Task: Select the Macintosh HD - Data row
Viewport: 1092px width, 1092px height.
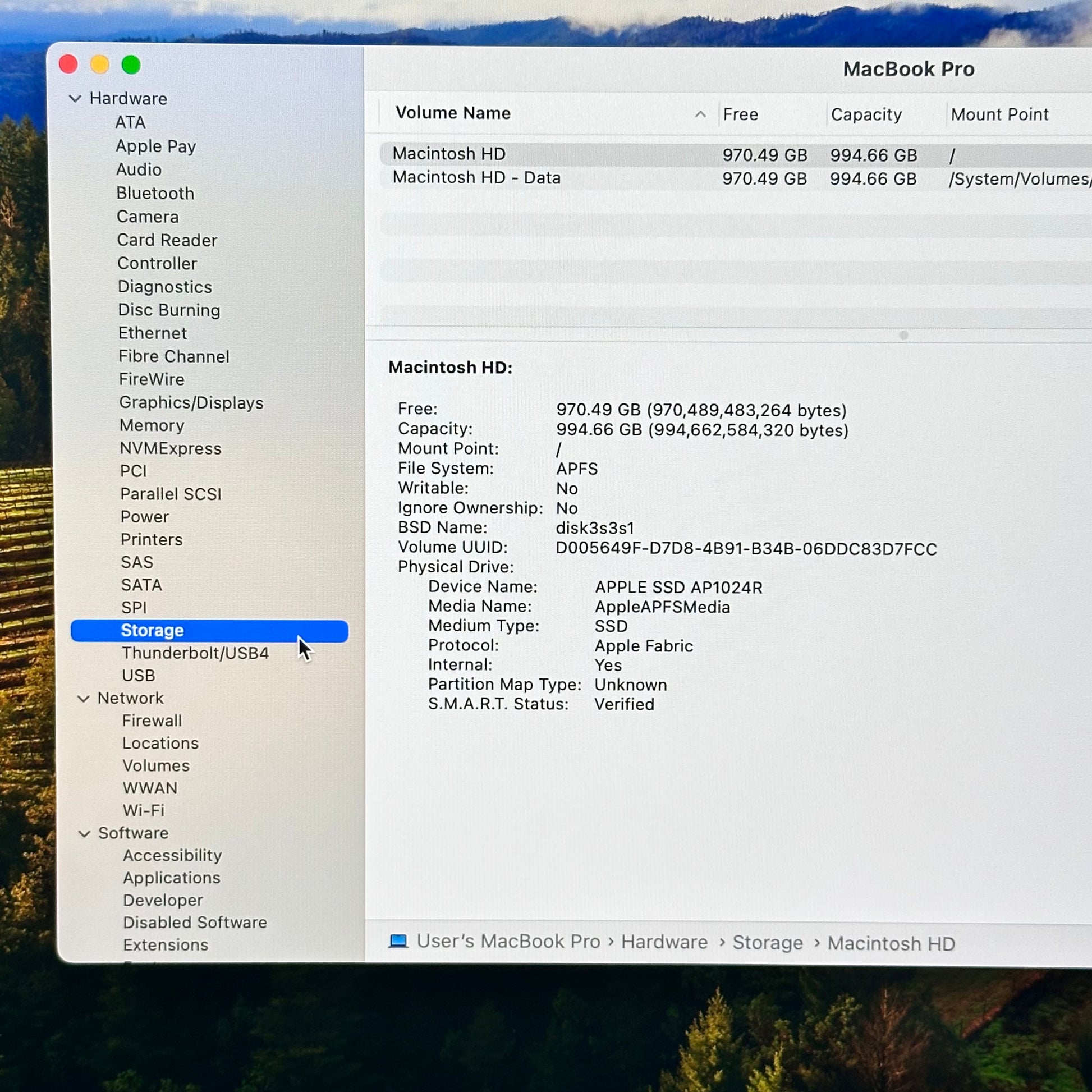Action: (736, 178)
